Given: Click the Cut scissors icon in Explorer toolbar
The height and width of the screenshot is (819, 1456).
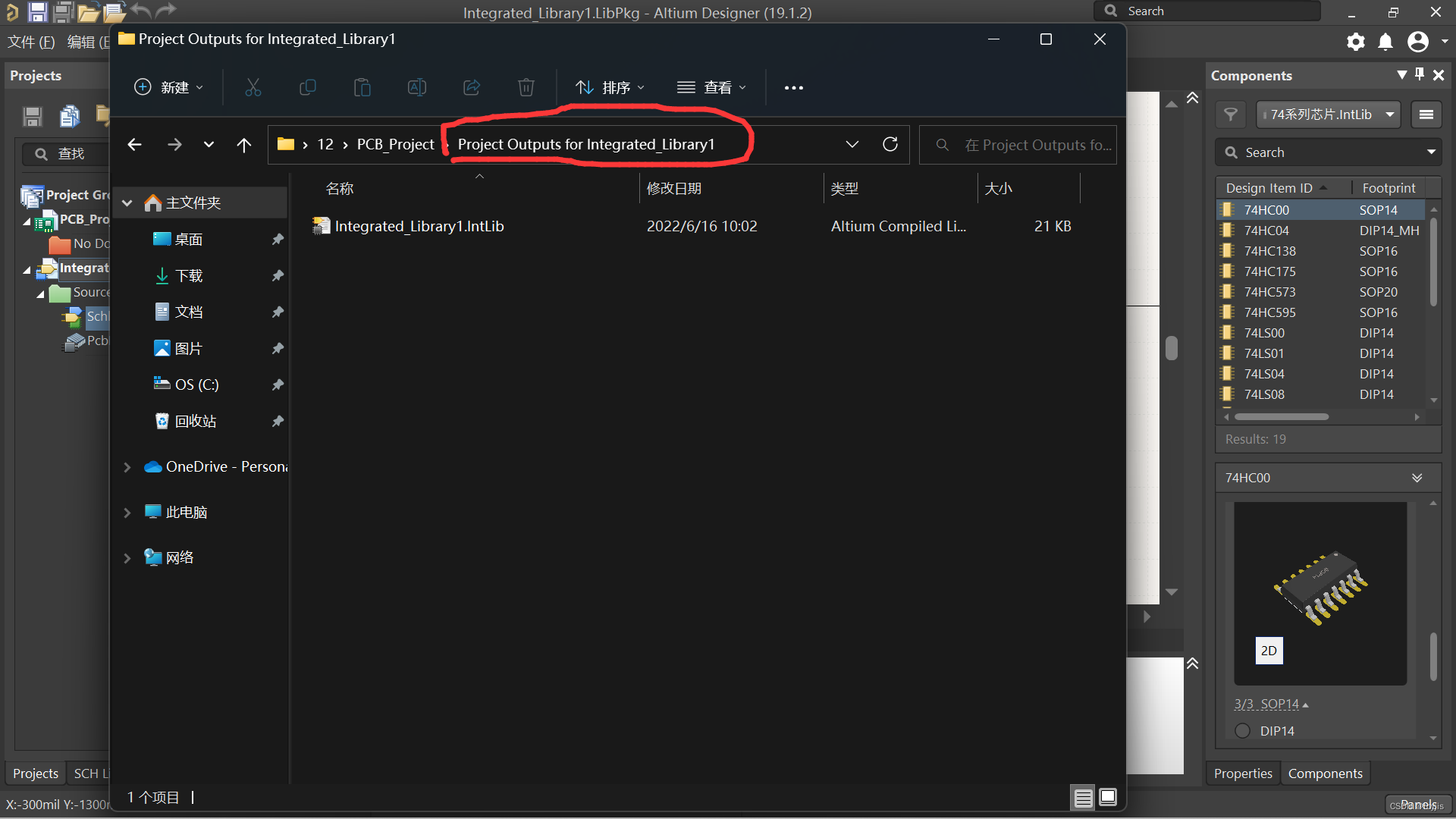Looking at the screenshot, I should pos(253,88).
